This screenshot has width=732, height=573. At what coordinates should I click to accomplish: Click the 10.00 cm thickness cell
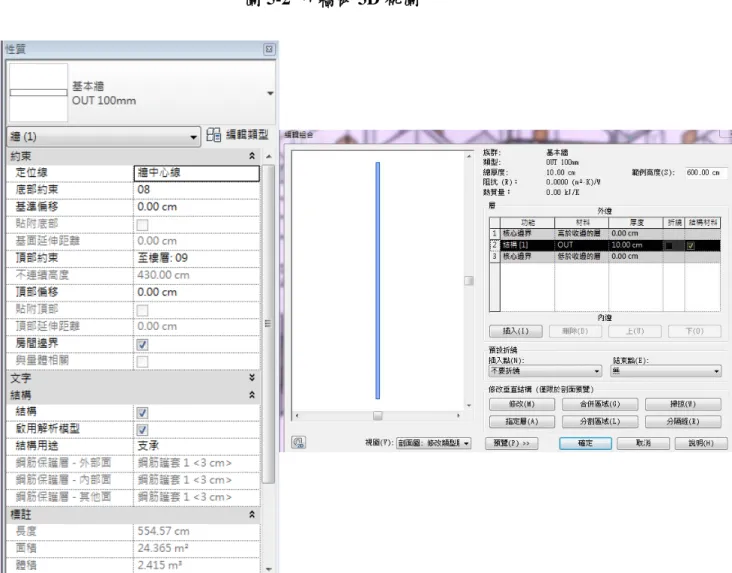(x=636, y=245)
